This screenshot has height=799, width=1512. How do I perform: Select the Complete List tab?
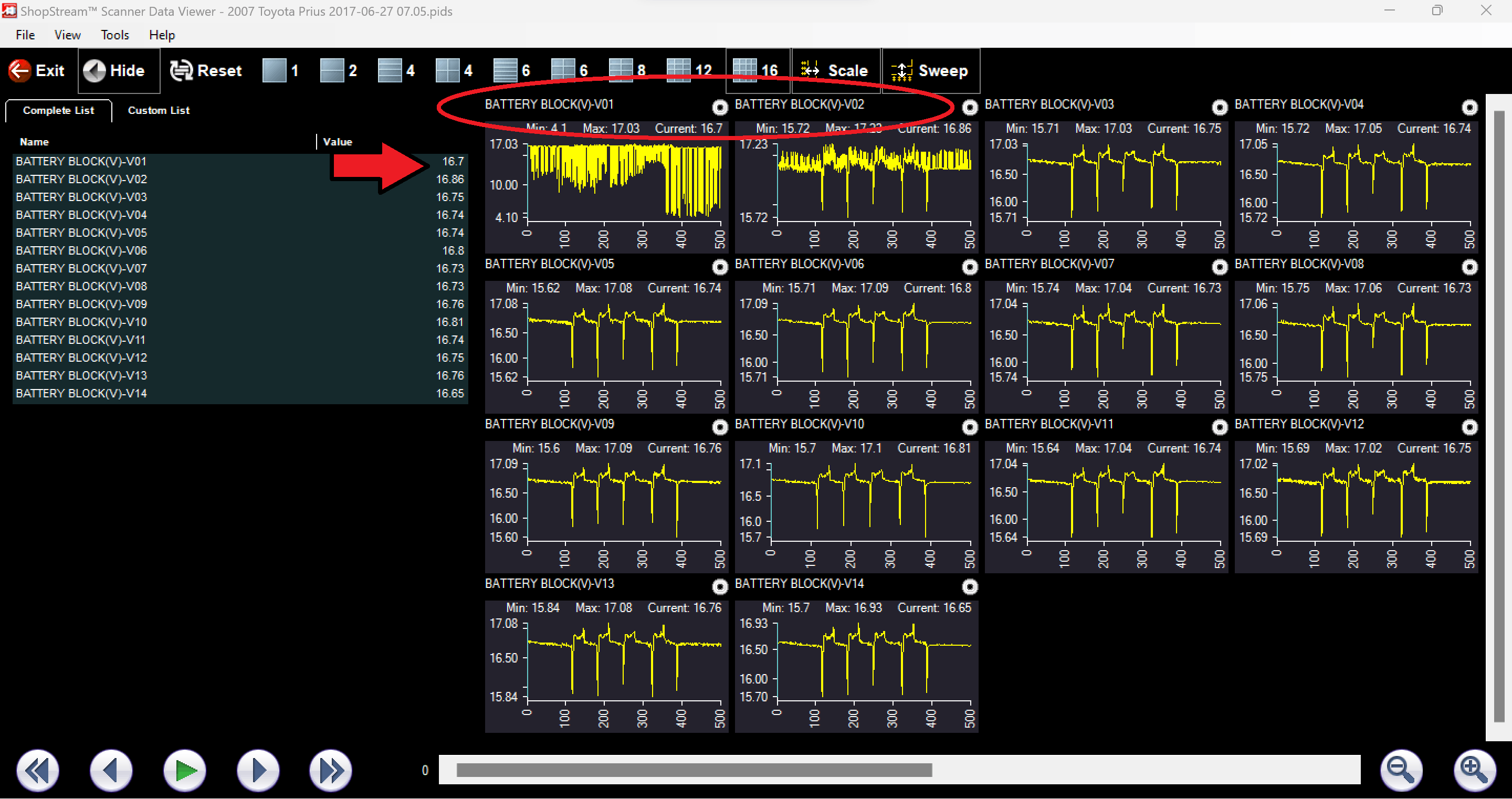coord(58,110)
